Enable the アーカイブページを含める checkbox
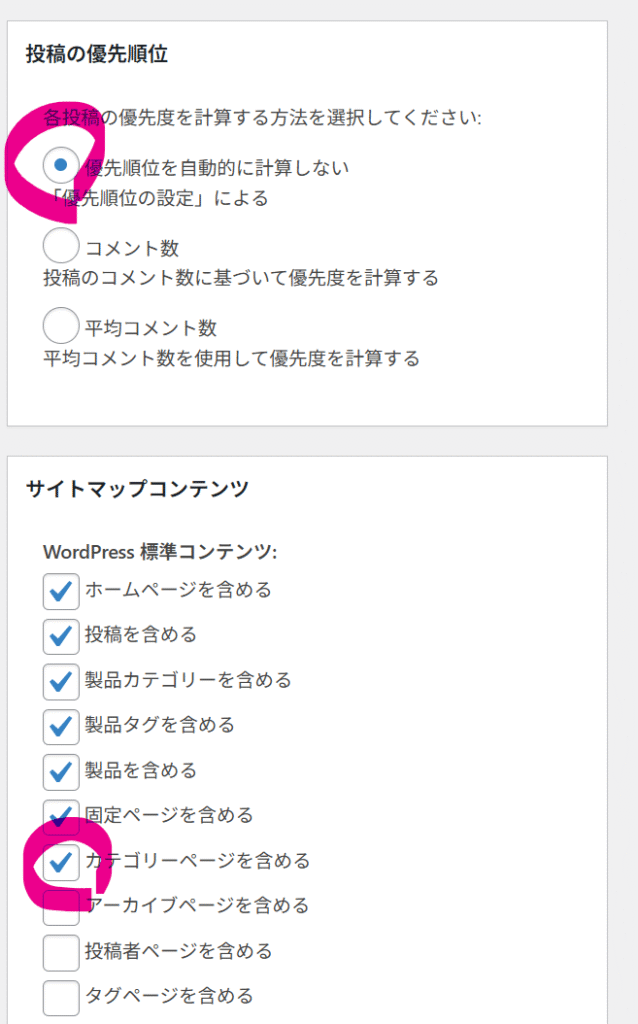 click(x=61, y=906)
